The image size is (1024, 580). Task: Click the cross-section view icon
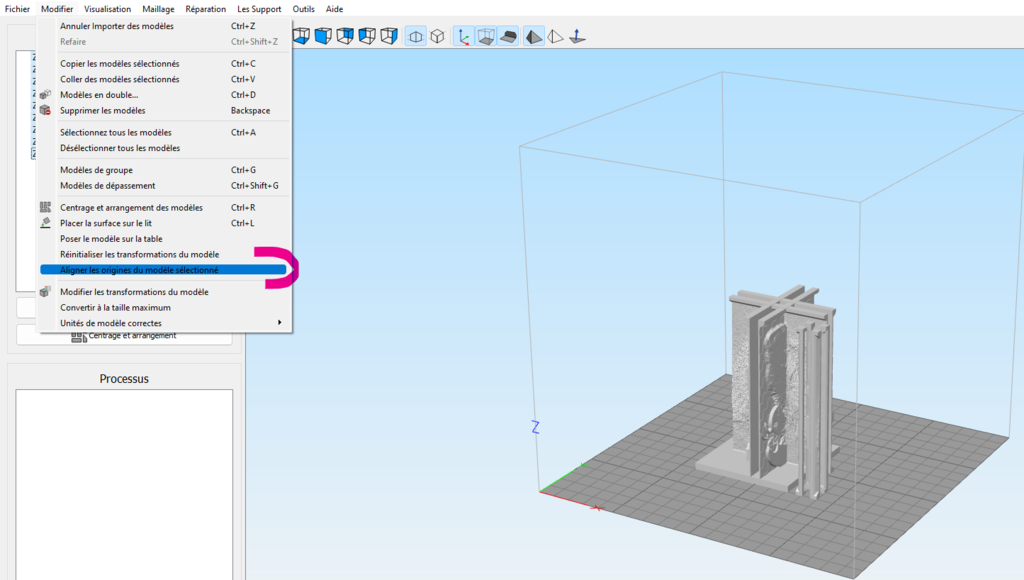pos(508,37)
